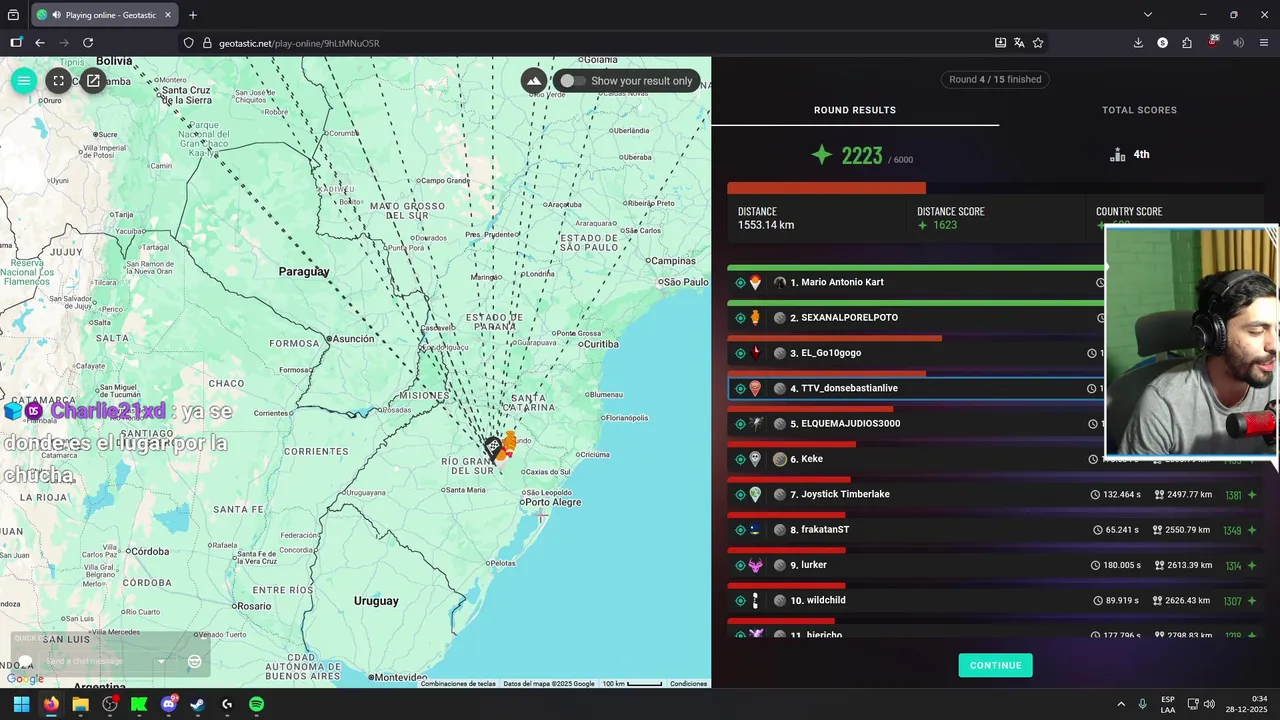1280x720 pixels.
Task: Open the Windows Start menu
Action: click(21, 704)
